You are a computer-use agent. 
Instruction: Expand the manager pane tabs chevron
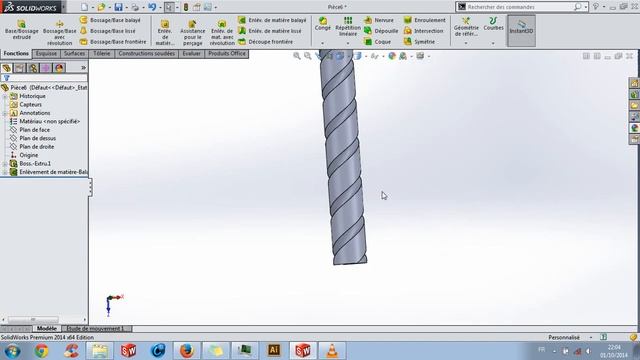[83, 68]
